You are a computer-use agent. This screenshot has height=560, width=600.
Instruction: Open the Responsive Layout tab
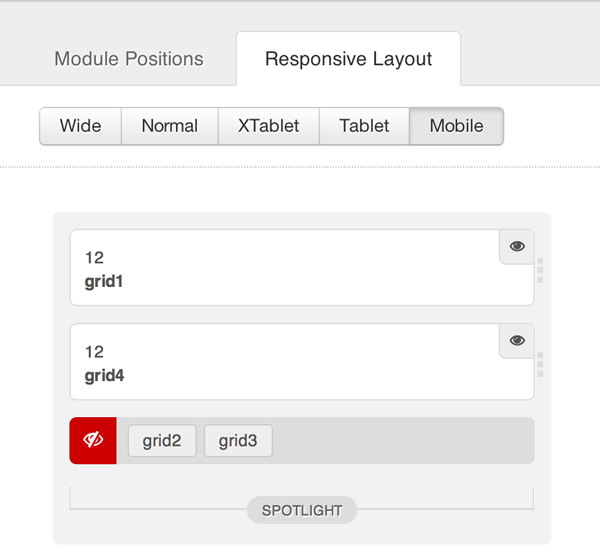point(348,59)
